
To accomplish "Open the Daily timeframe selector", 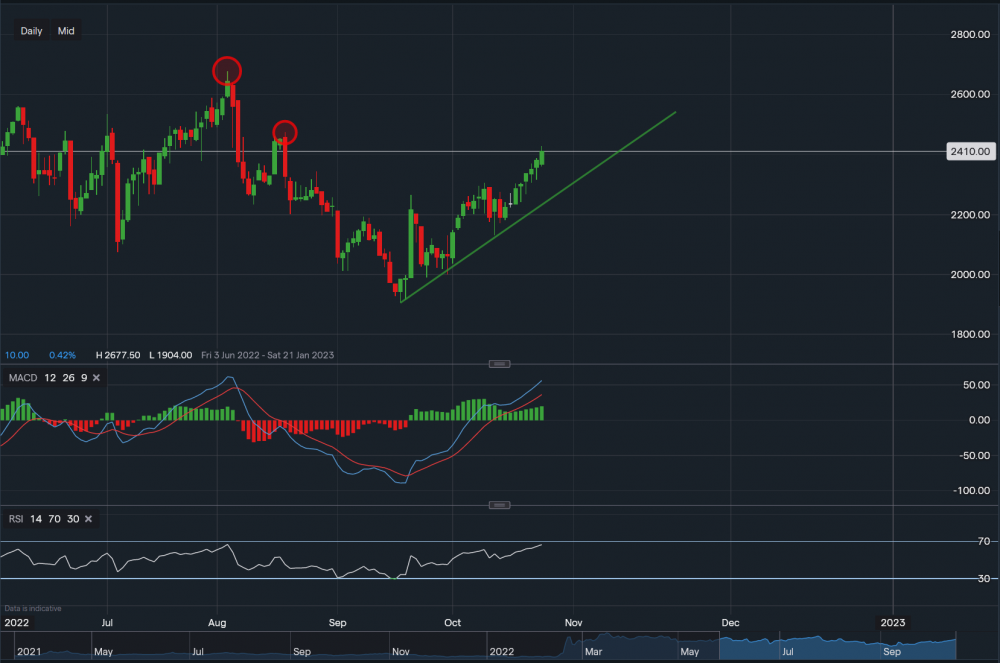I will (31, 31).
